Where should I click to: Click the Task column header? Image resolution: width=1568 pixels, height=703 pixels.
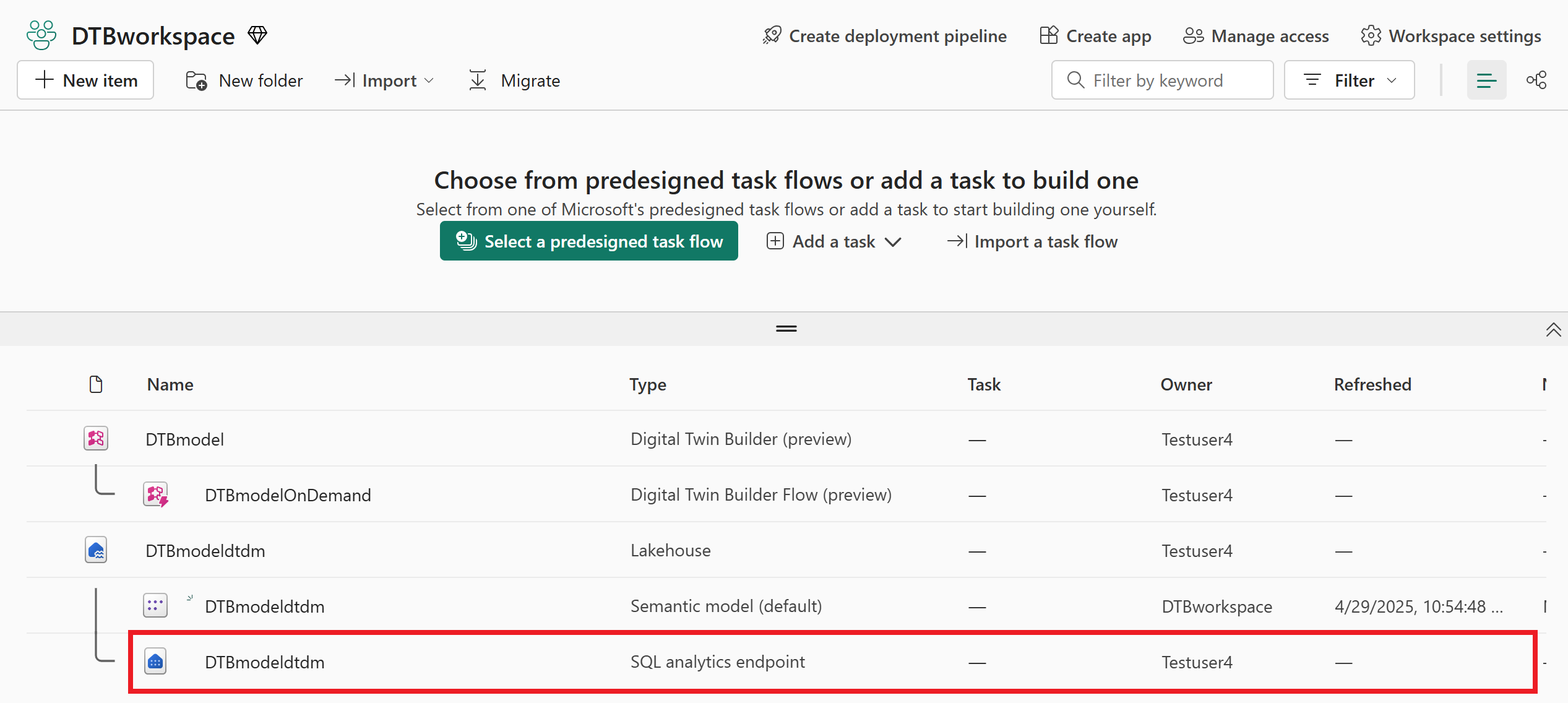984,384
